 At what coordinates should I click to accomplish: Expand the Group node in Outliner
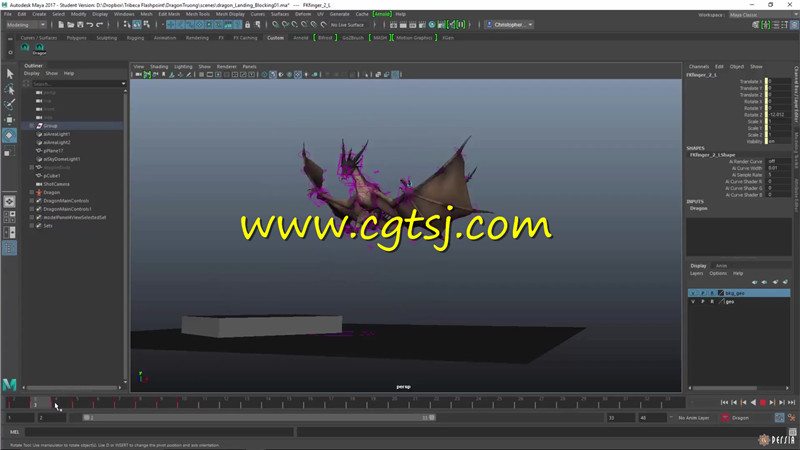(x=32, y=126)
